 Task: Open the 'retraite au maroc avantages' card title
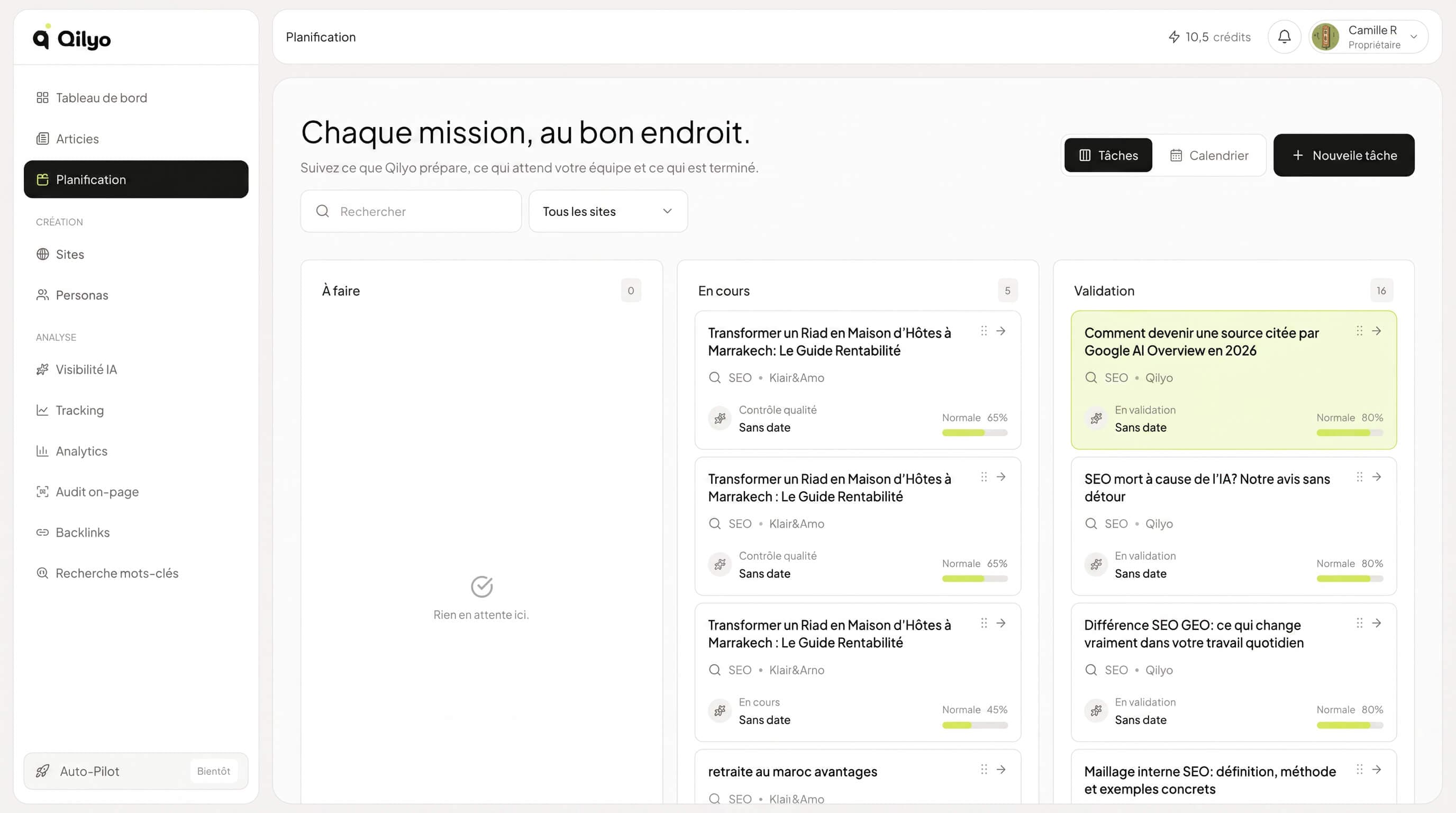[x=793, y=771]
